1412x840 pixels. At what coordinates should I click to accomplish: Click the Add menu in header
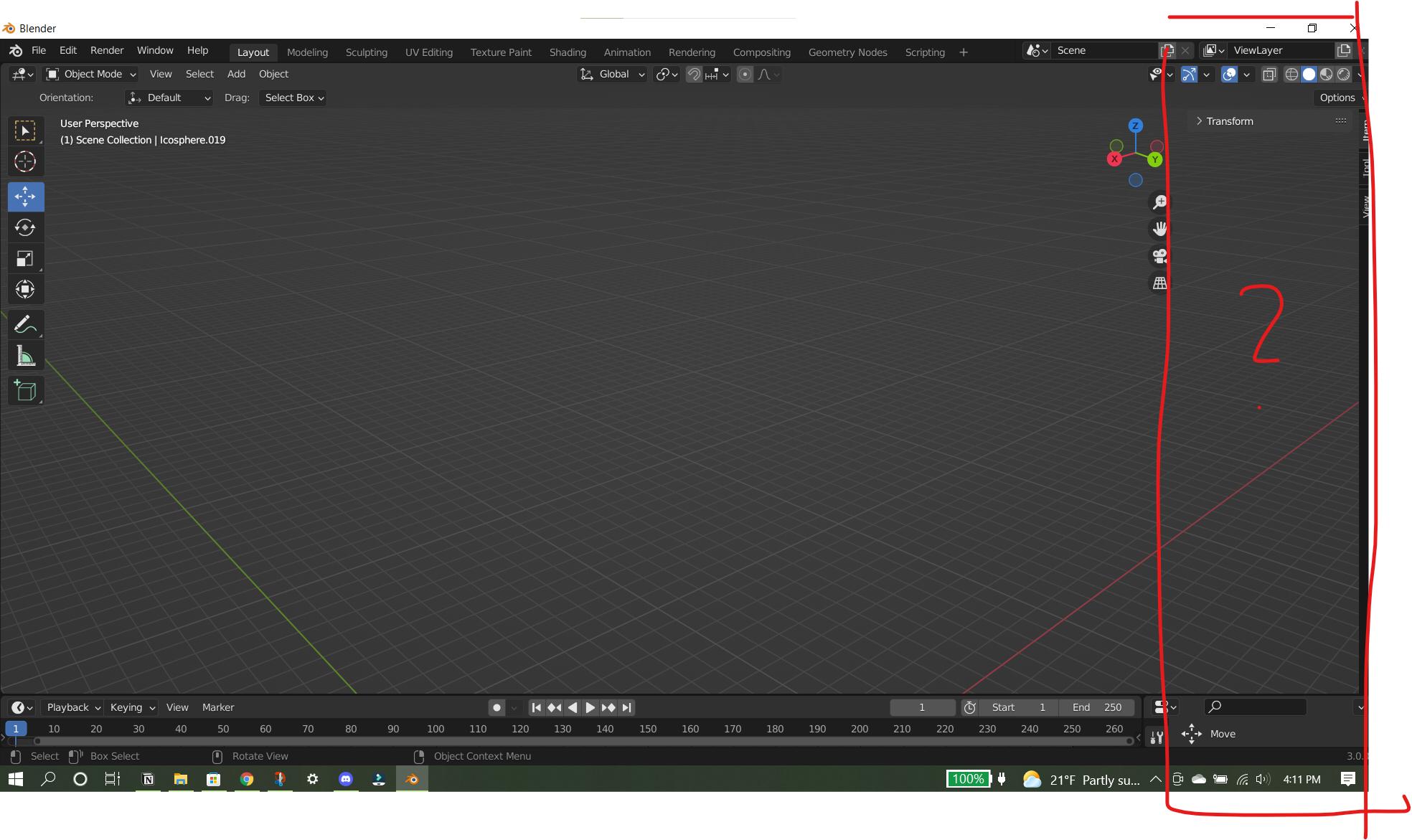pos(235,73)
